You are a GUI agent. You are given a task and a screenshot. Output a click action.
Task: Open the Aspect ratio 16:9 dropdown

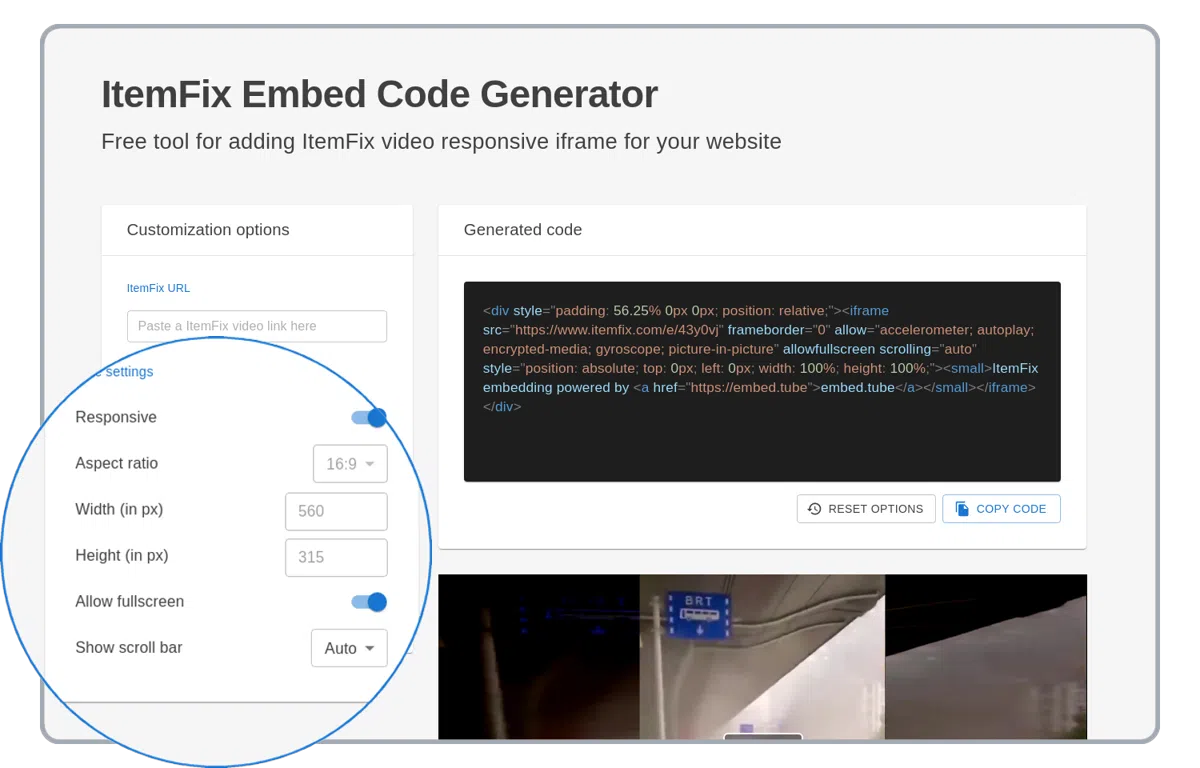pos(349,464)
